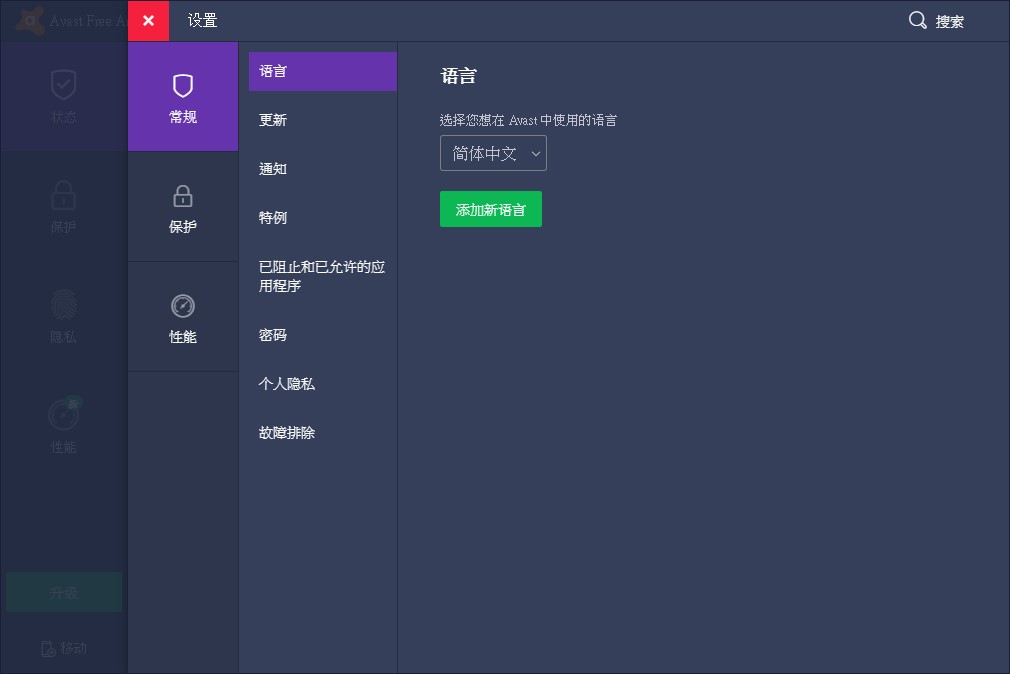Image resolution: width=1010 pixels, height=674 pixels.
Task: Expand the 简体中文 language dropdown
Action: (493, 153)
